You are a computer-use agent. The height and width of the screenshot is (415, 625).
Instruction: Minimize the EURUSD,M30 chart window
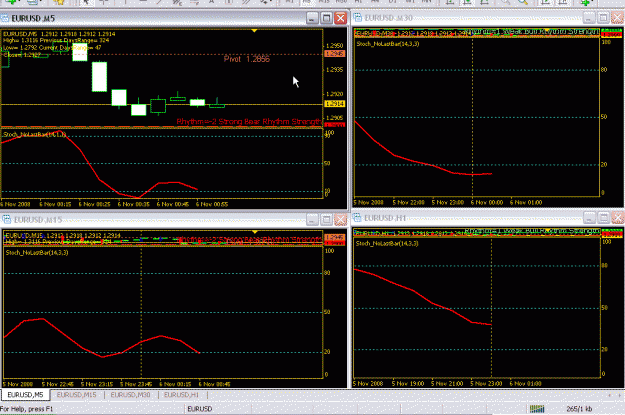click(x=589, y=18)
